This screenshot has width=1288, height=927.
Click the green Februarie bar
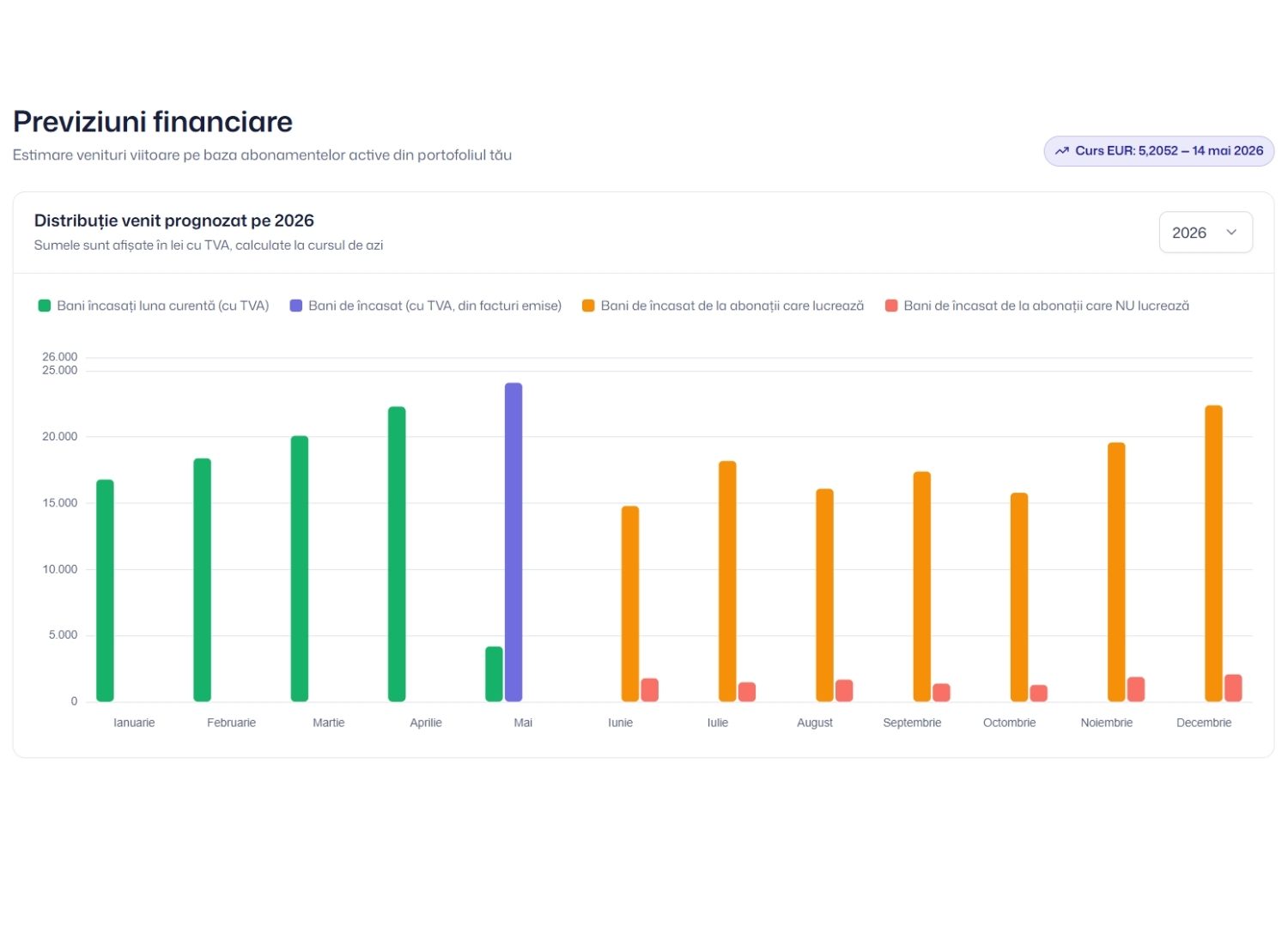pyautogui.click(x=202, y=580)
